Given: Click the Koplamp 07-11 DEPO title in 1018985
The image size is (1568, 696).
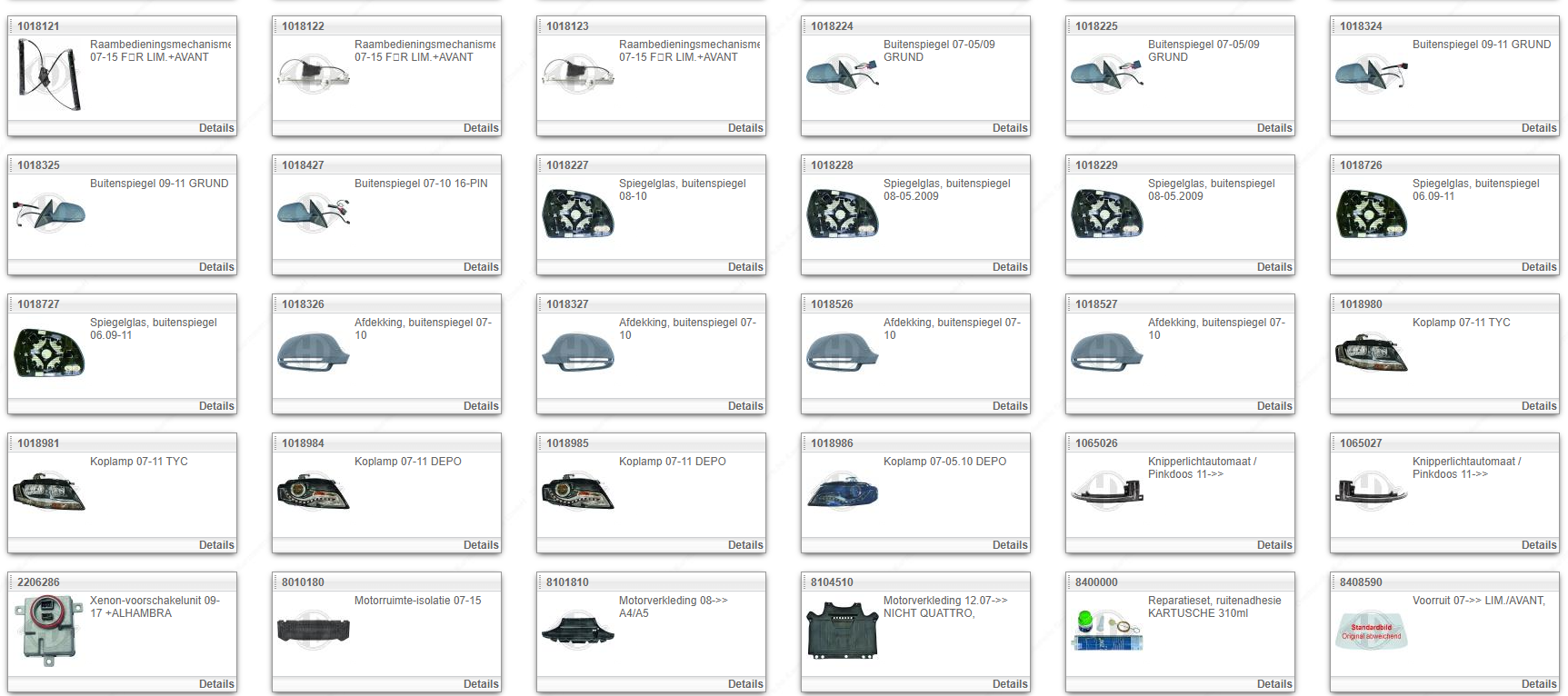Looking at the screenshot, I should [x=672, y=462].
